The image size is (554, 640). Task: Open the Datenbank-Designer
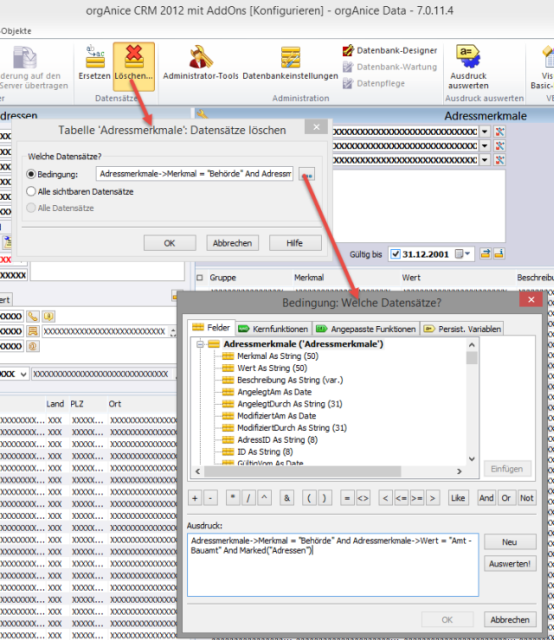(389, 51)
